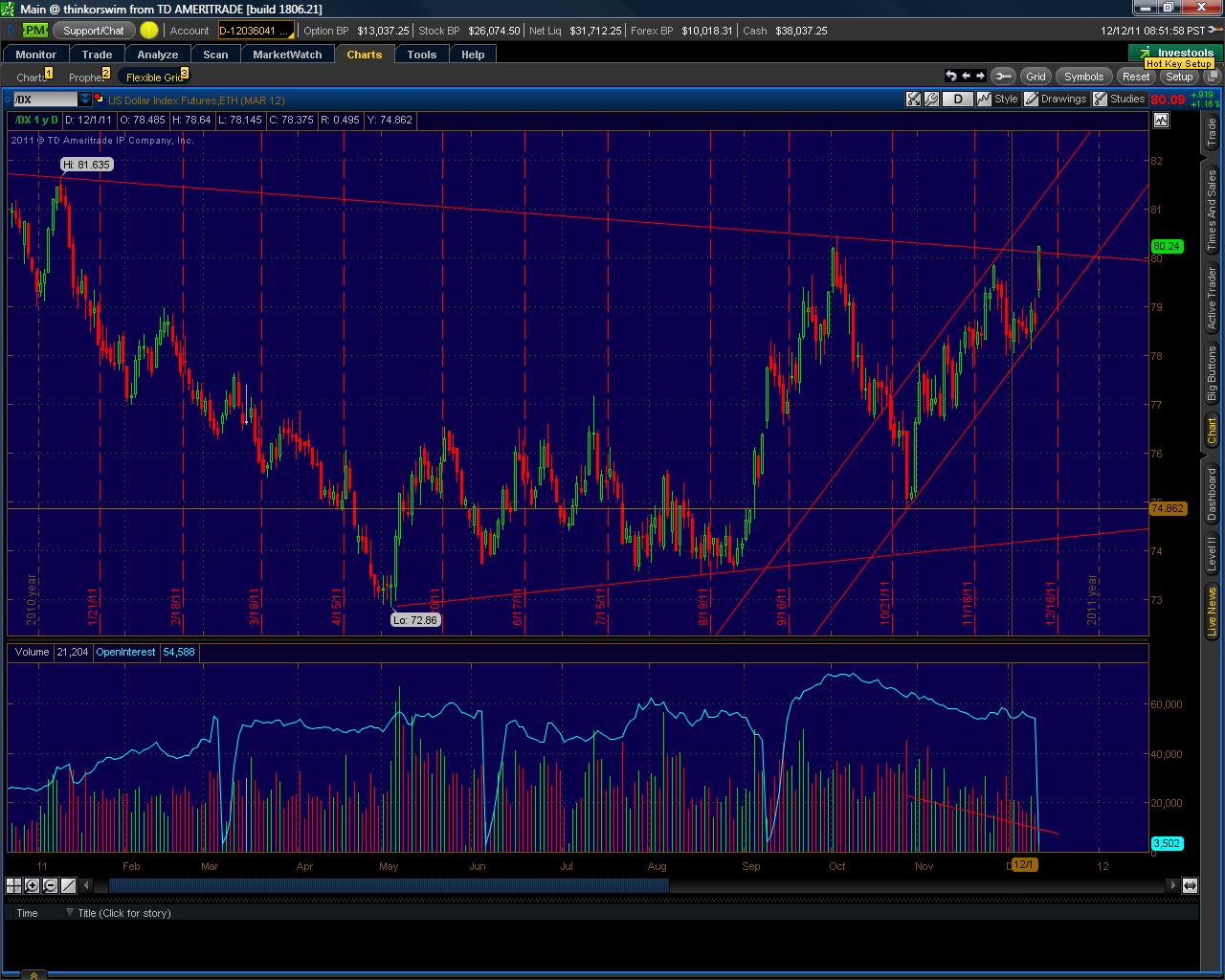The image size is (1225, 980).
Task: Switch to the Scan tab
Action: pyautogui.click(x=216, y=55)
